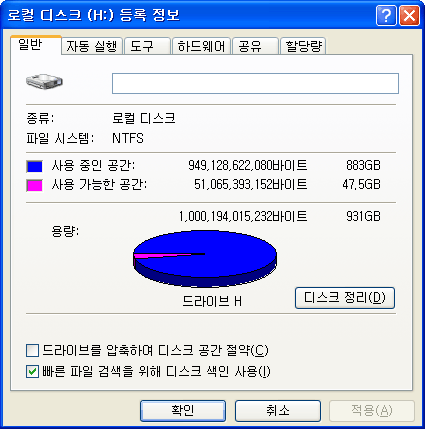The width and height of the screenshot is (425, 429).
Task: Switch to the 자동 실행 tab
Action: point(92,46)
